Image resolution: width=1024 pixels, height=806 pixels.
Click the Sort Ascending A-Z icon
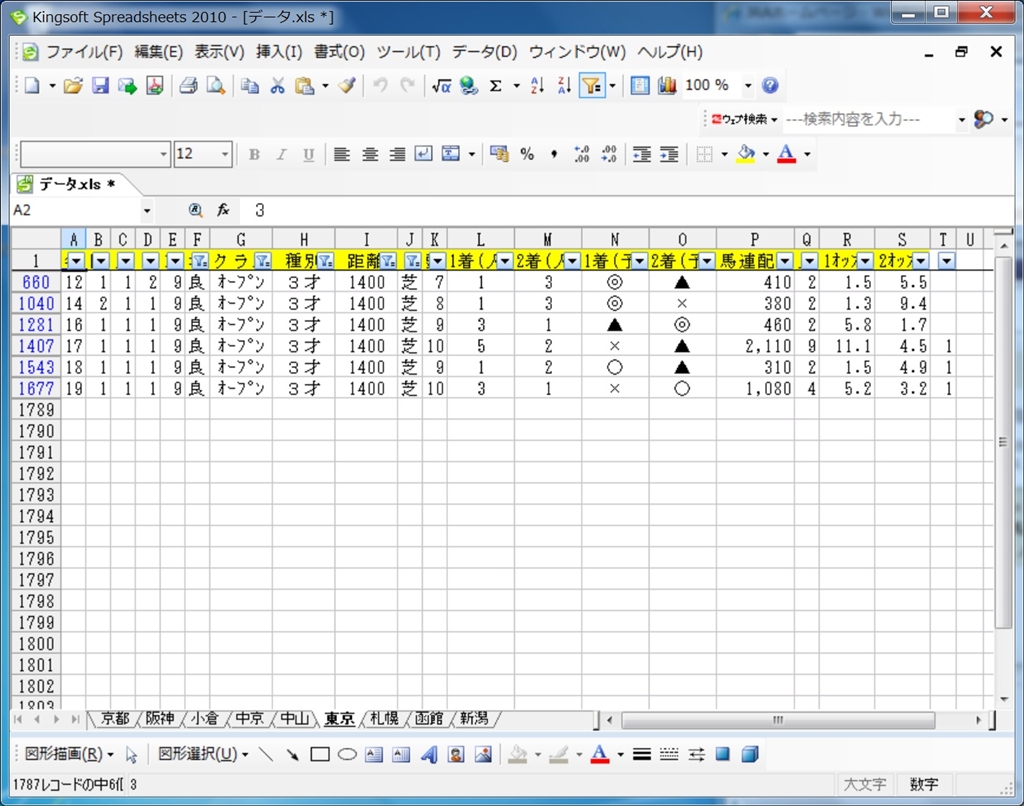tap(537, 86)
